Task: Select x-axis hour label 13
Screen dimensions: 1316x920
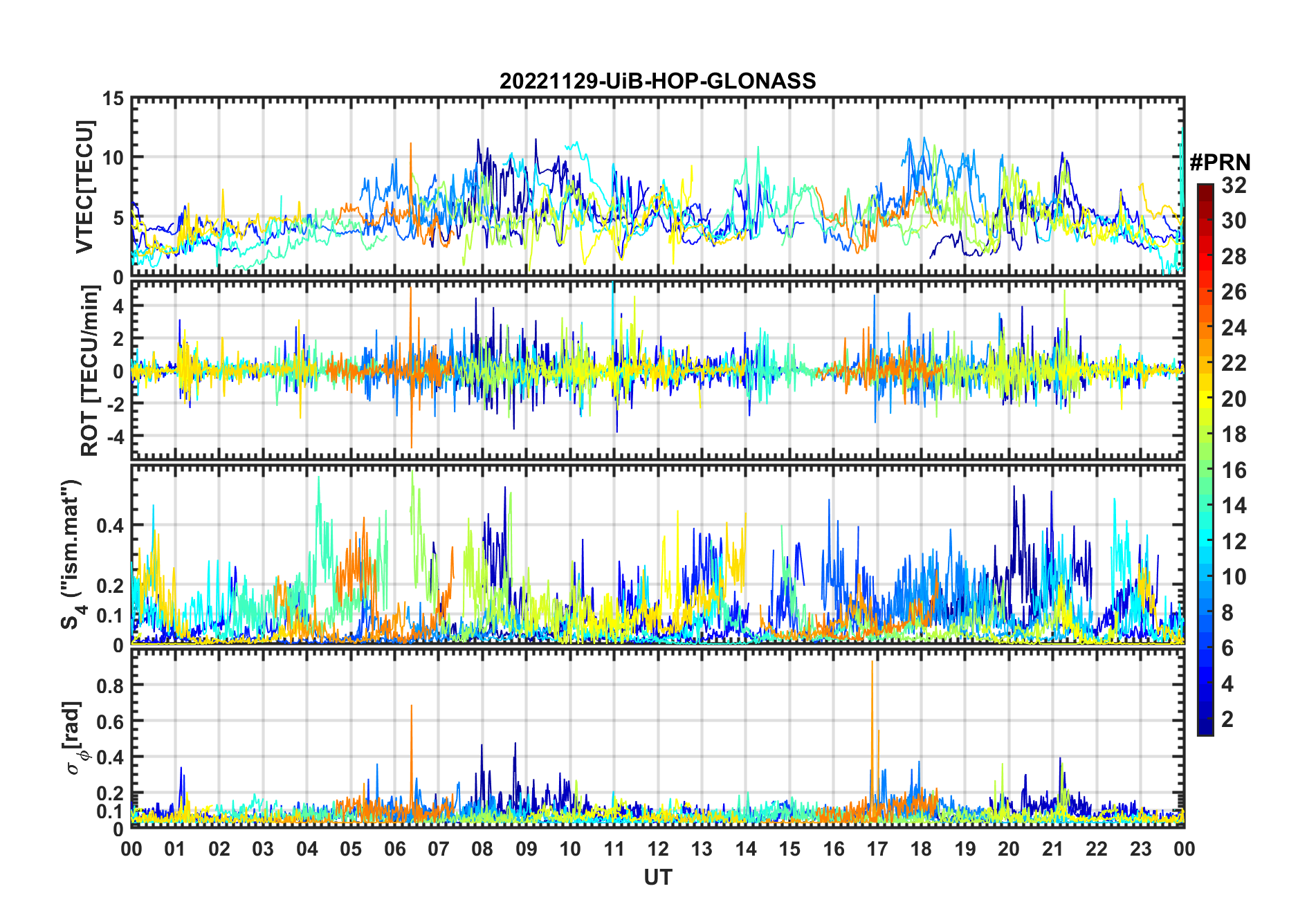Action: pyautogui.click(x=702, y=849)
